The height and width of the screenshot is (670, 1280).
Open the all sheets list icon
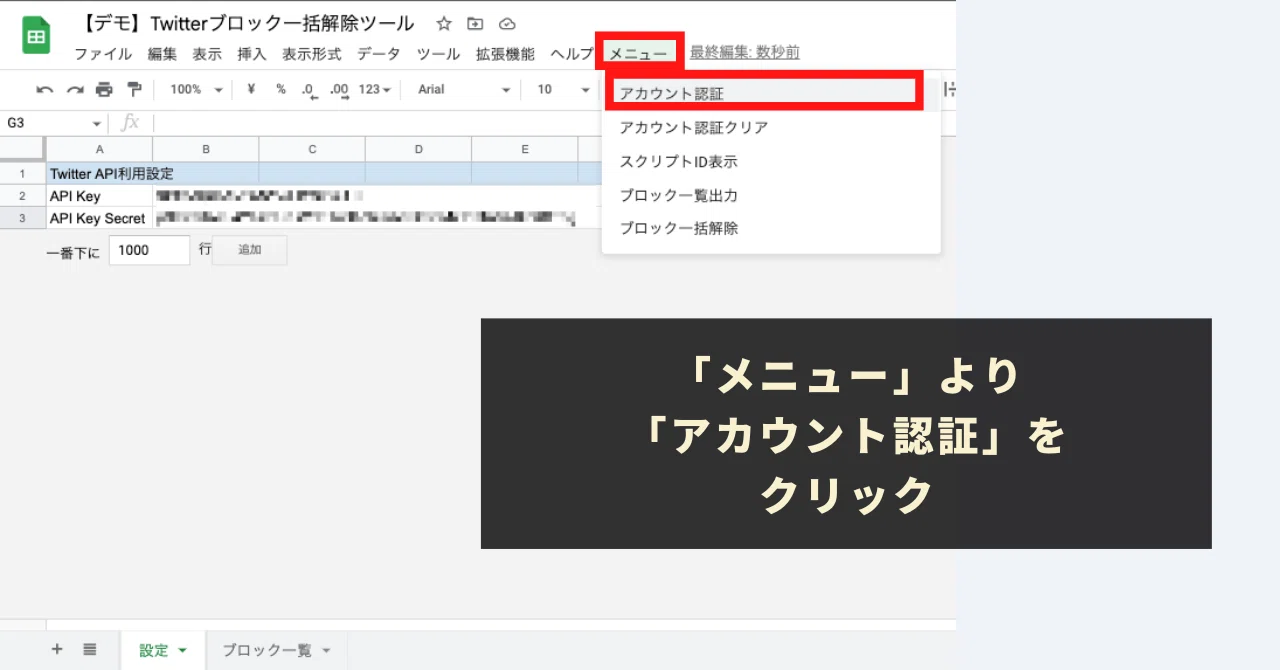[x=90, y=649]
